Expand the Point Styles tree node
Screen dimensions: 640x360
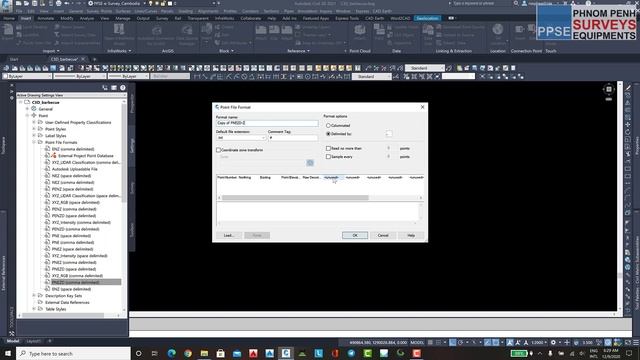click(x=34, y=129)
